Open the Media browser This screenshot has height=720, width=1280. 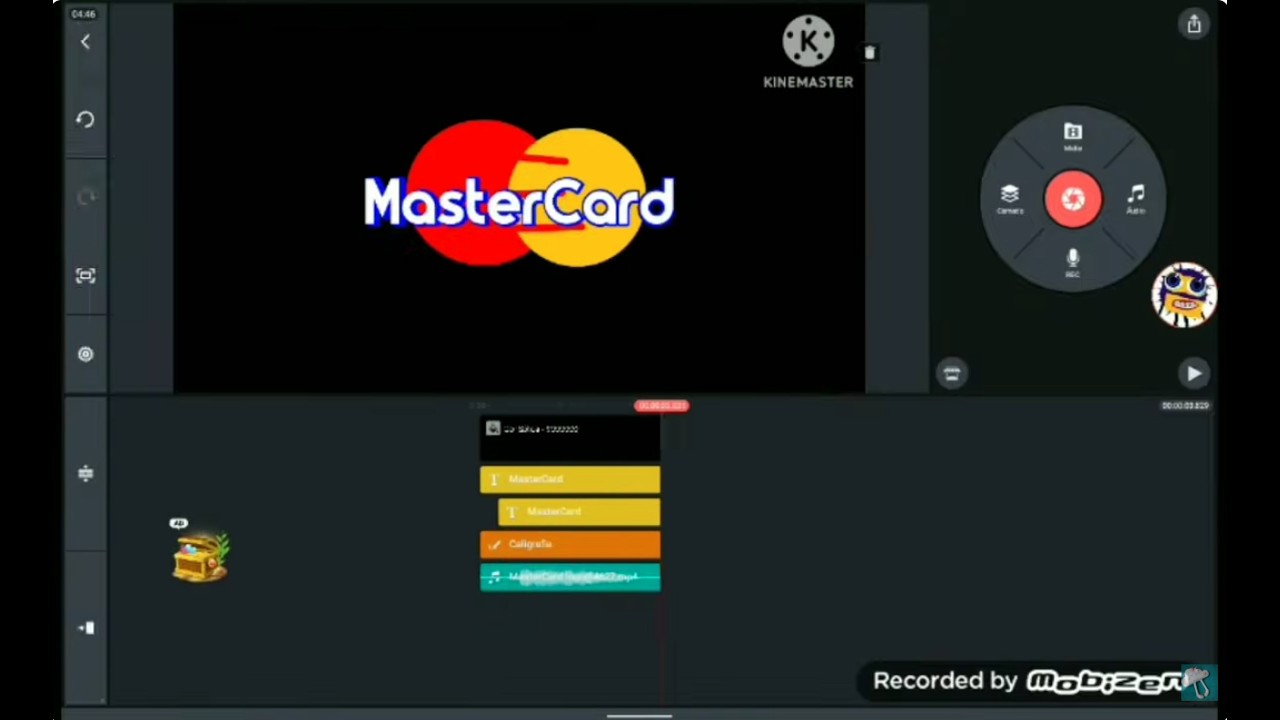pos(1073,137)
